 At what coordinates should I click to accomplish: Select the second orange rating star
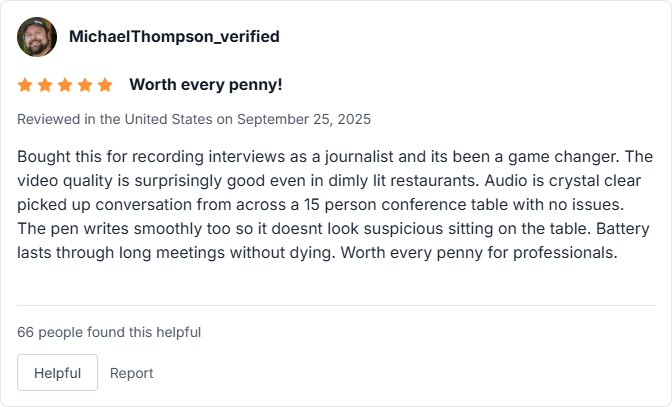pyautogui.click(x=45, y=85)
